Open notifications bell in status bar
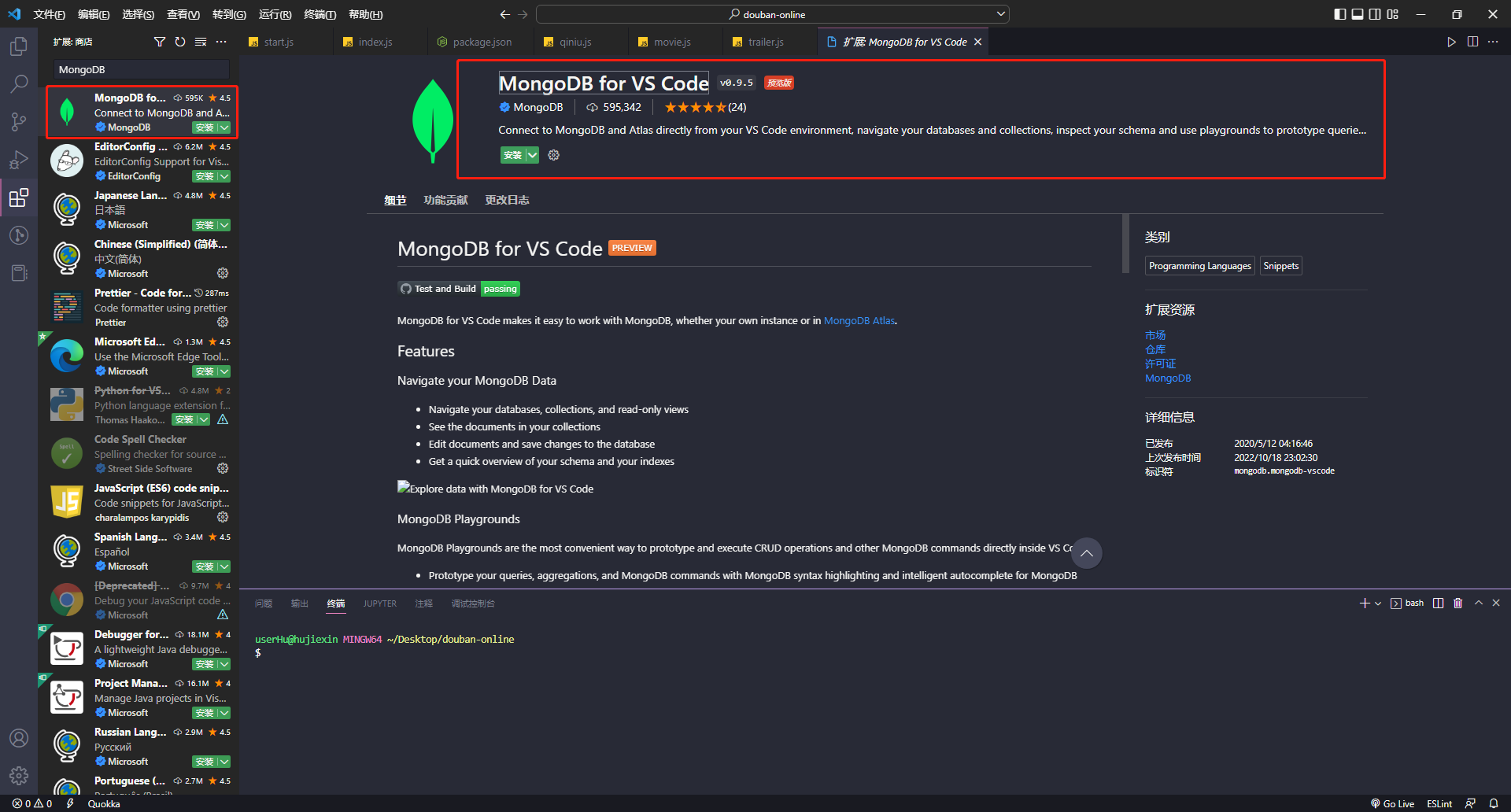The image size is (1511, 812). [x=1494, y=803]
